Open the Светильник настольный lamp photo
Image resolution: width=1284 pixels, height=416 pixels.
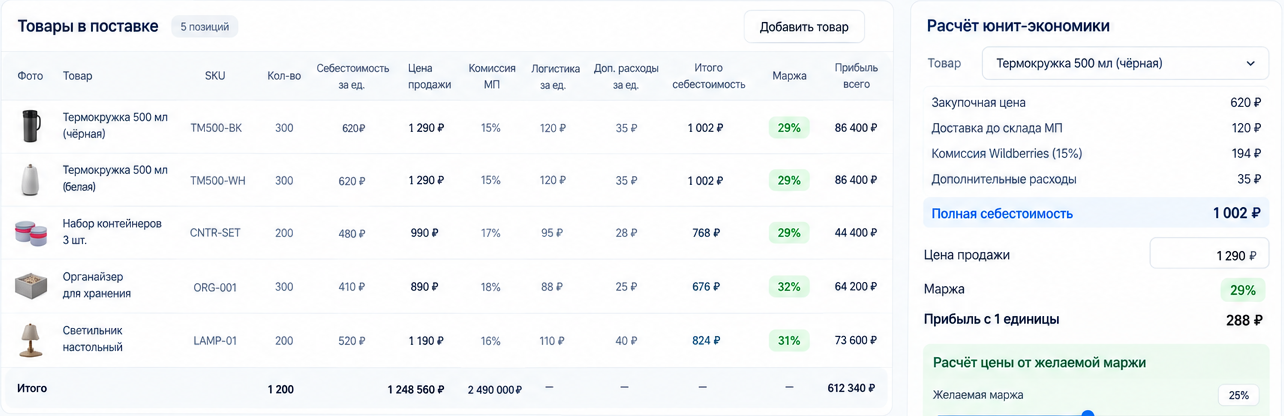(x=32, y=340)
